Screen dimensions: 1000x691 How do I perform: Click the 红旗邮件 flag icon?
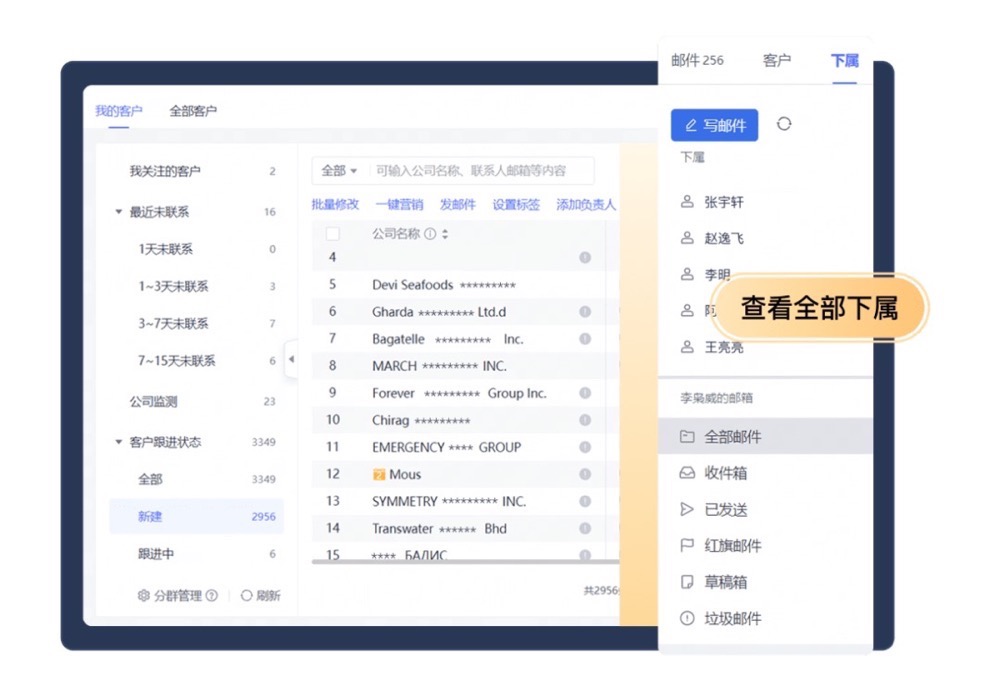point(687,546)
